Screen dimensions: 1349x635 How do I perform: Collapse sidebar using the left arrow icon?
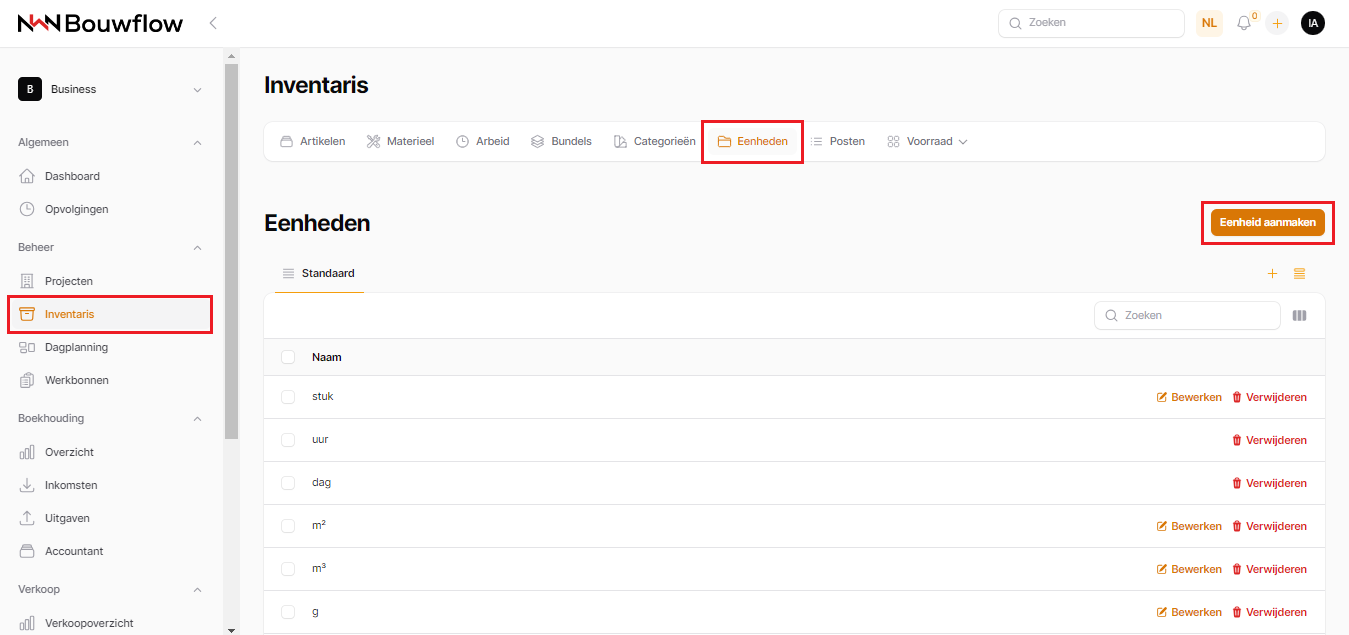(213, 23)
